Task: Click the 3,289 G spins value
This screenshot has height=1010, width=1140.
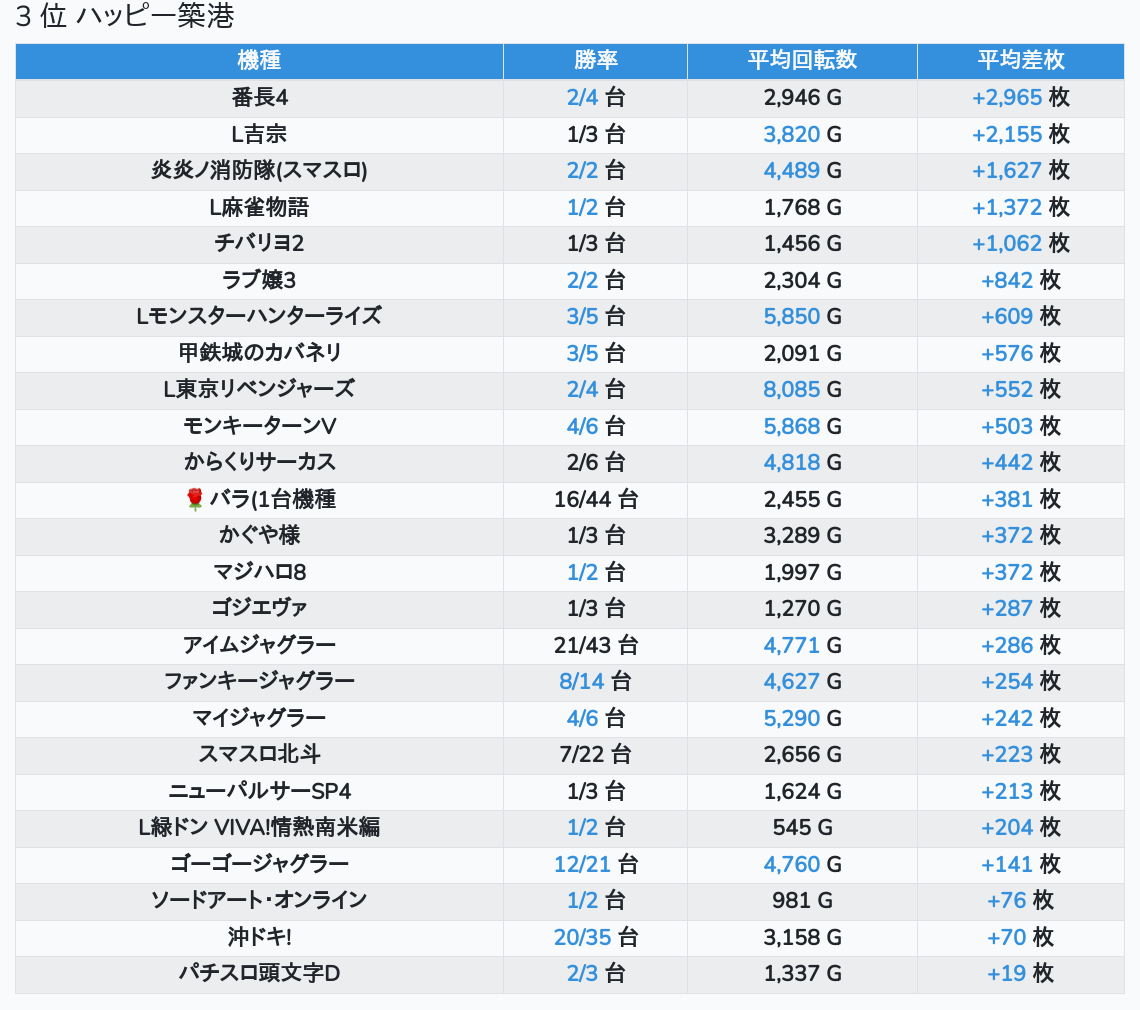Action: [802, 535]
